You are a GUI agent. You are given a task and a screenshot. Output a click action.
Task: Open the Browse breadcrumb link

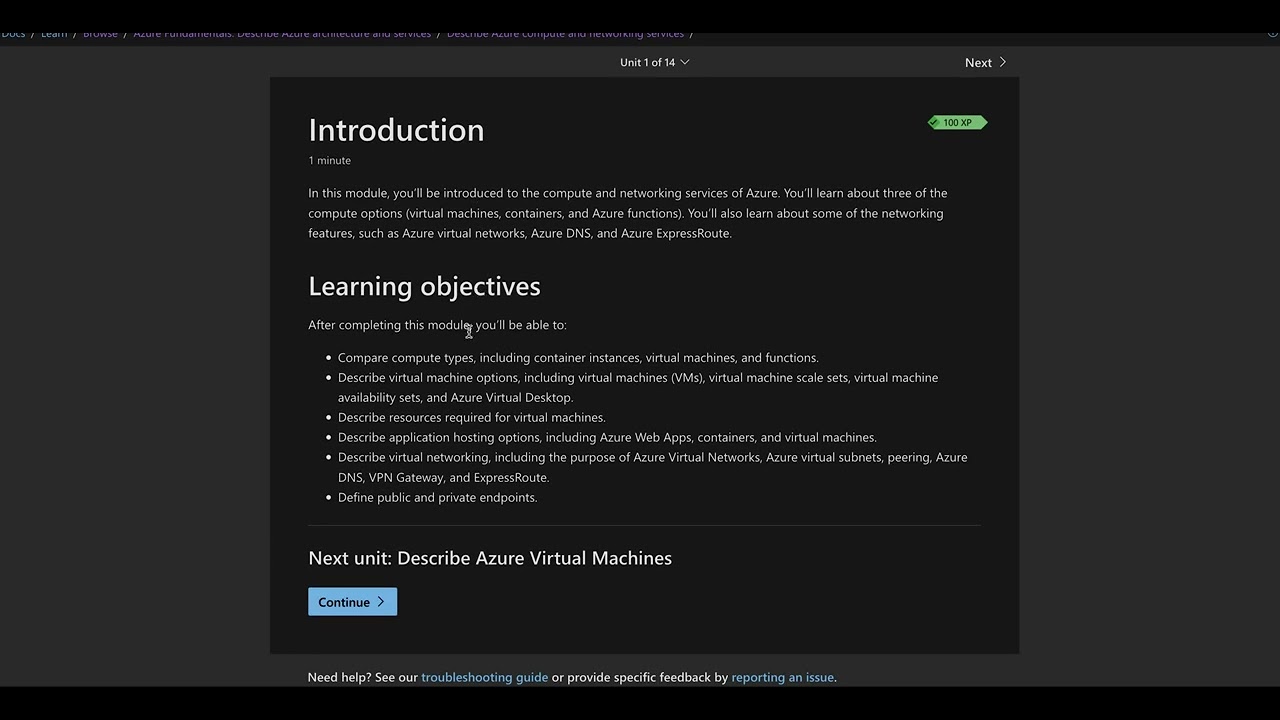pyautogui.click(x=100, y=34)
